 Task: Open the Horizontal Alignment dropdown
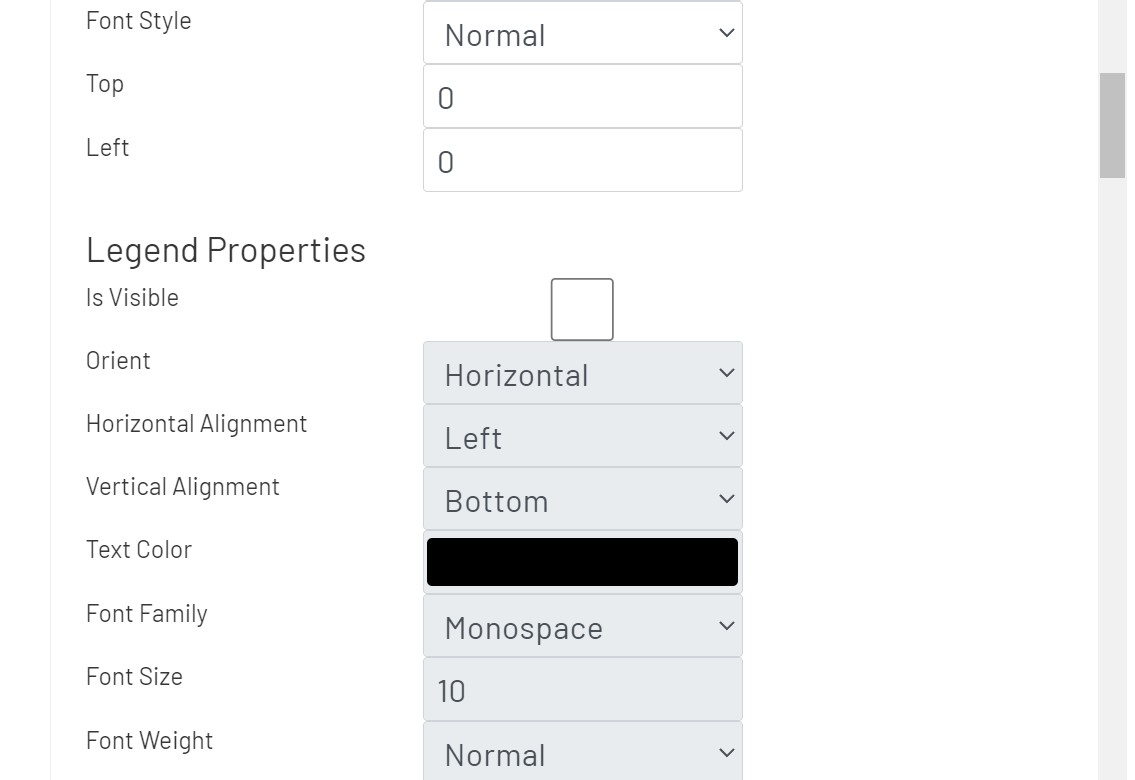point(583,435)
